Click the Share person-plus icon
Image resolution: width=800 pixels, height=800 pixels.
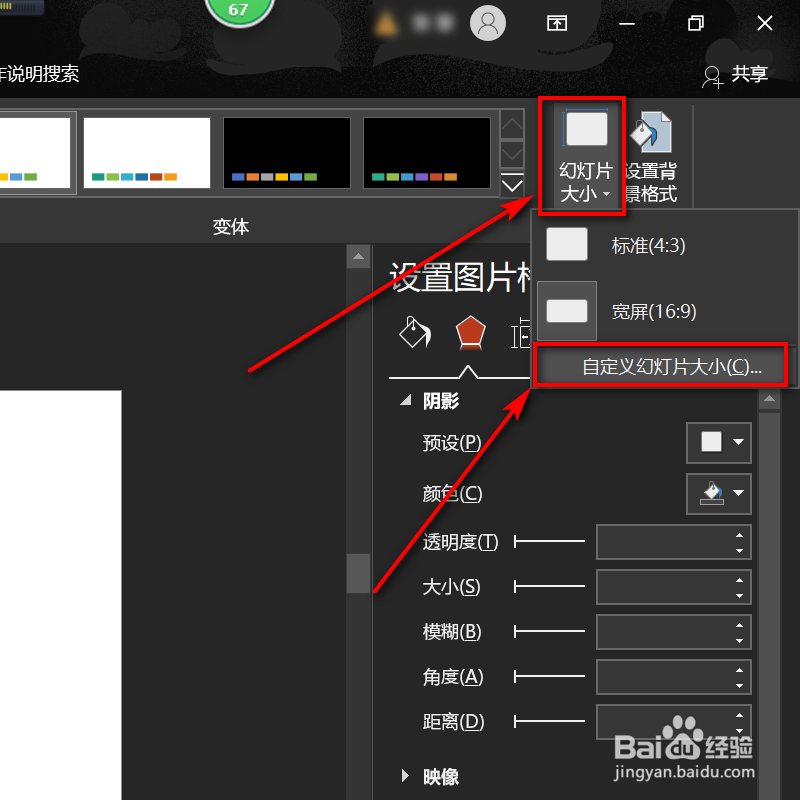click(x=712, y=77)
